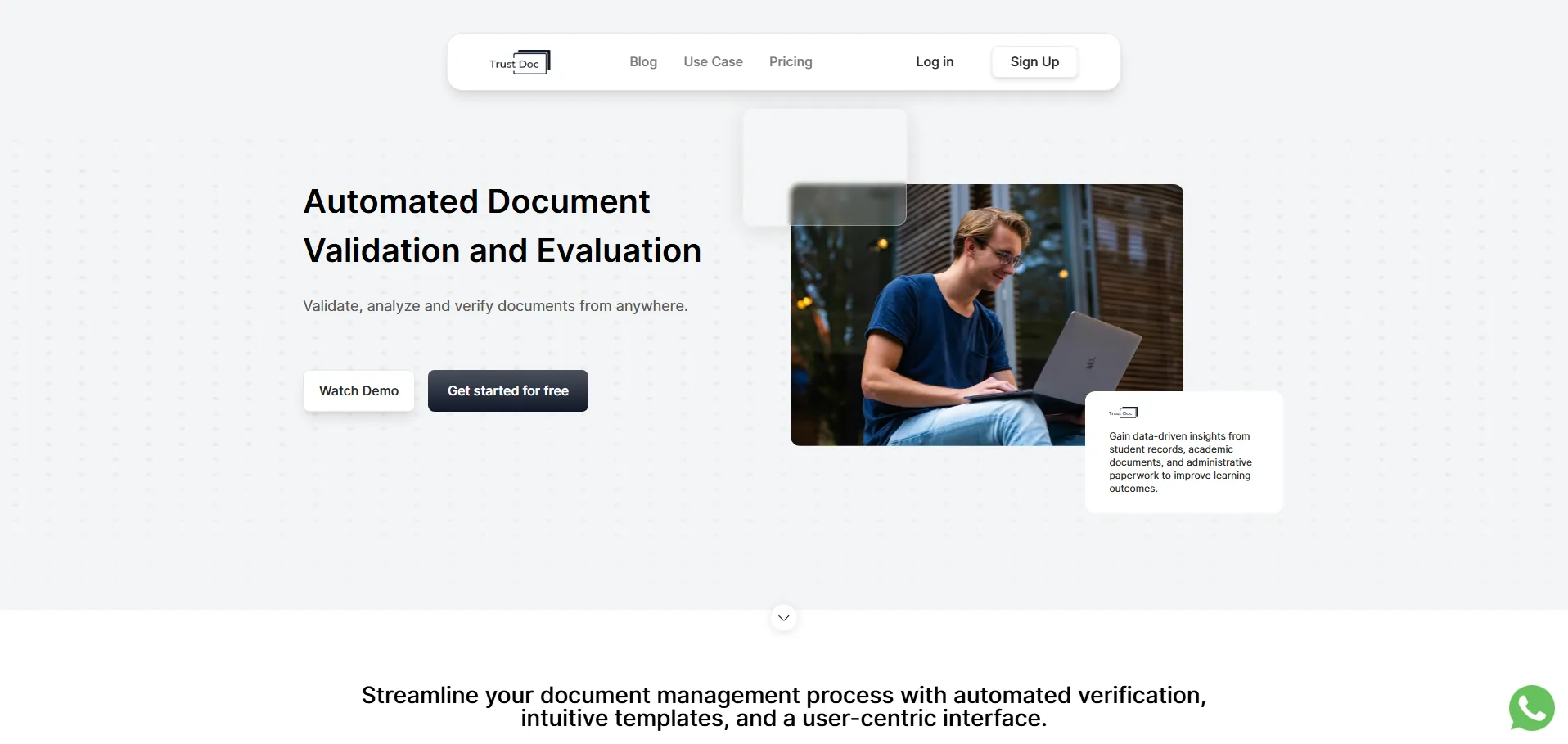Click the 'Streamline your document management' heading
The width and height of the screenshot is (1568, 744).
(783, 695)
